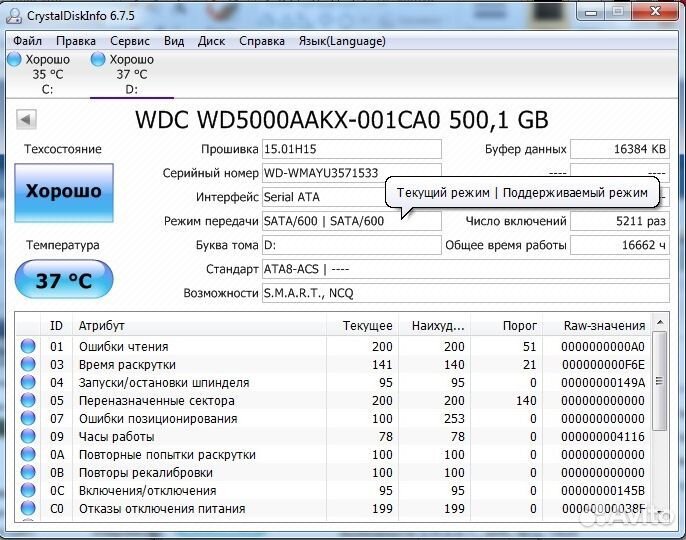Screen dimensions: 686x540
Task: Open the Вид menu
Action: [x=174, y=41]
